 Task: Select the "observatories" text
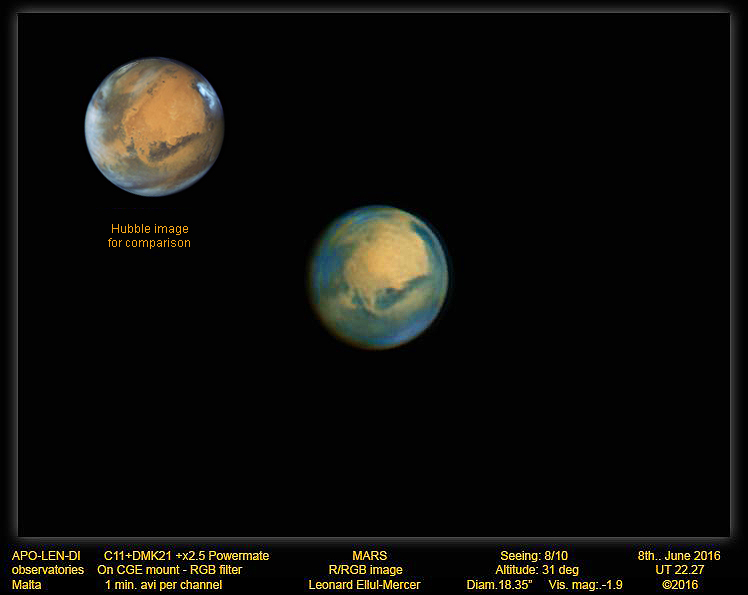tap(48, 570)
